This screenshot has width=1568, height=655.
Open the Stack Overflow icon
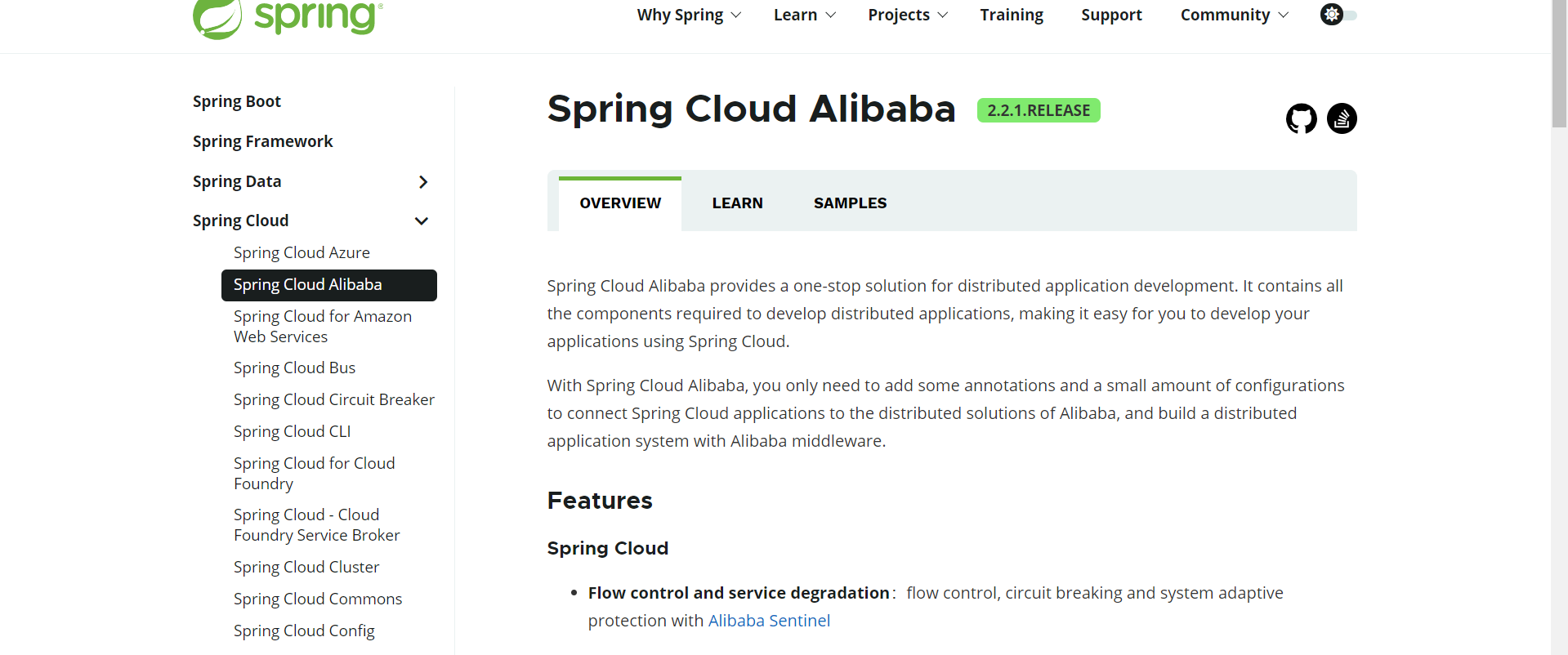1342,118
